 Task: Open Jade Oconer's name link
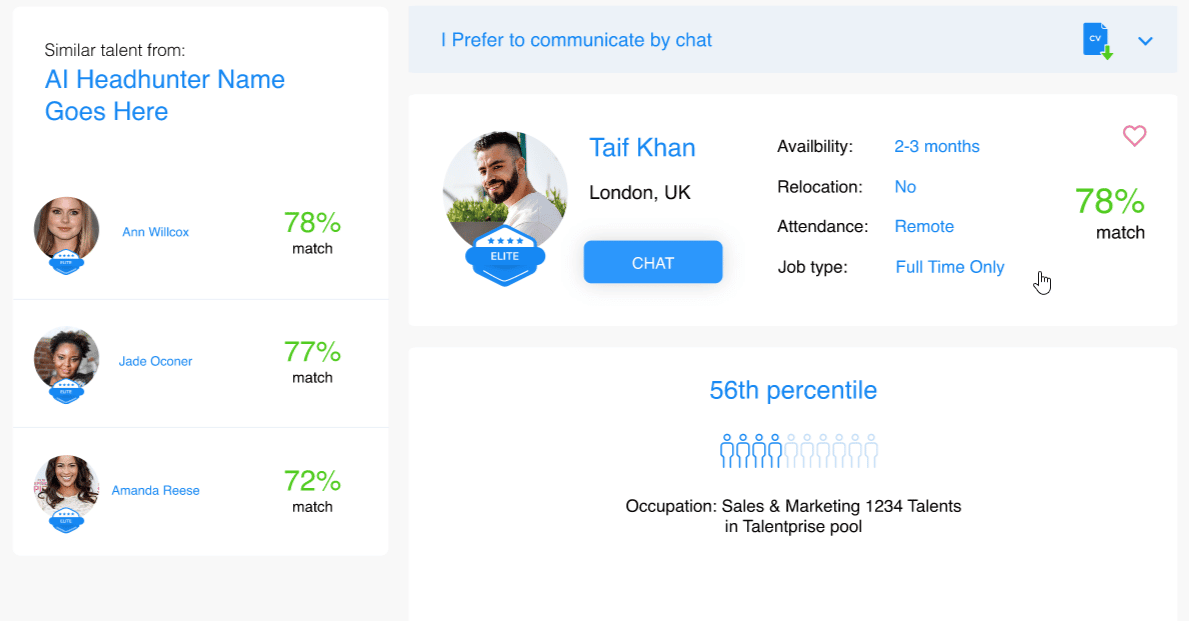click(155, 361)
